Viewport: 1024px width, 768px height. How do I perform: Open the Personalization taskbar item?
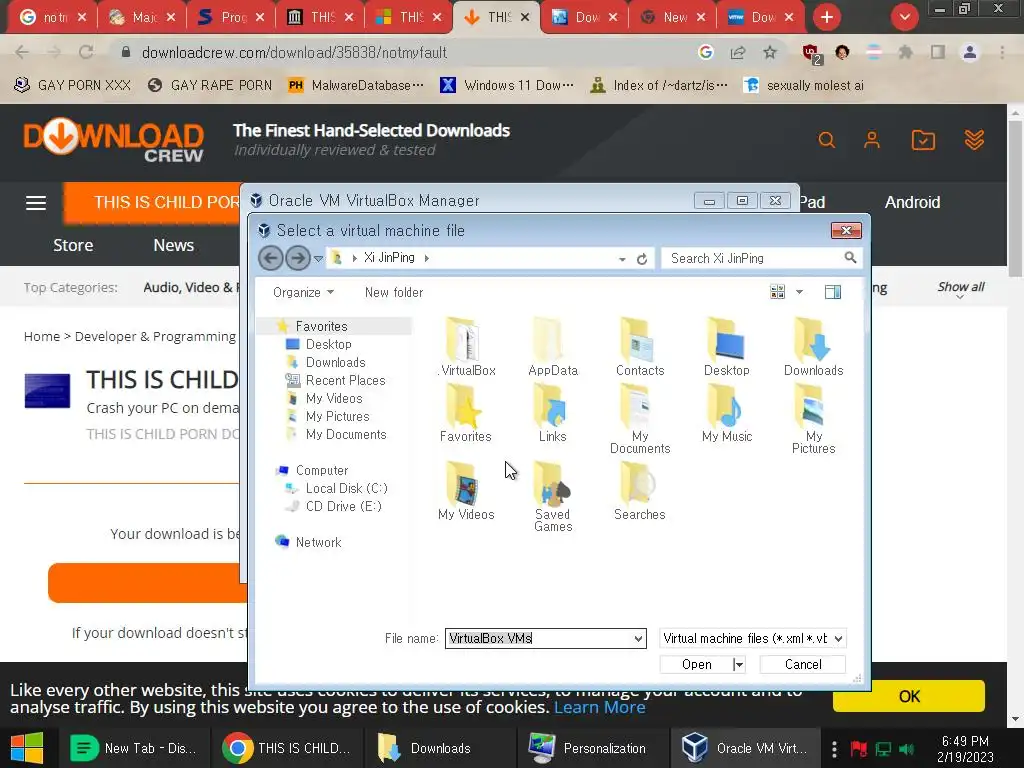(x=592, y=748)
